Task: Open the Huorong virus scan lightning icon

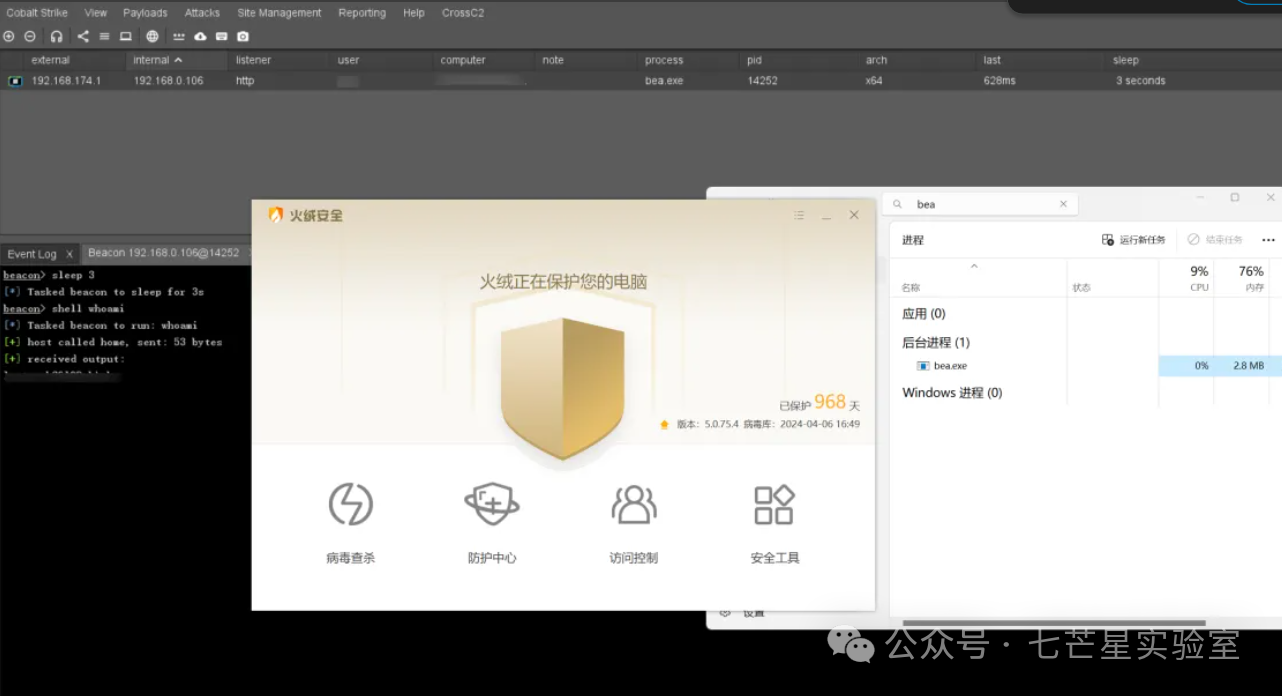Action: click(350, 504)
